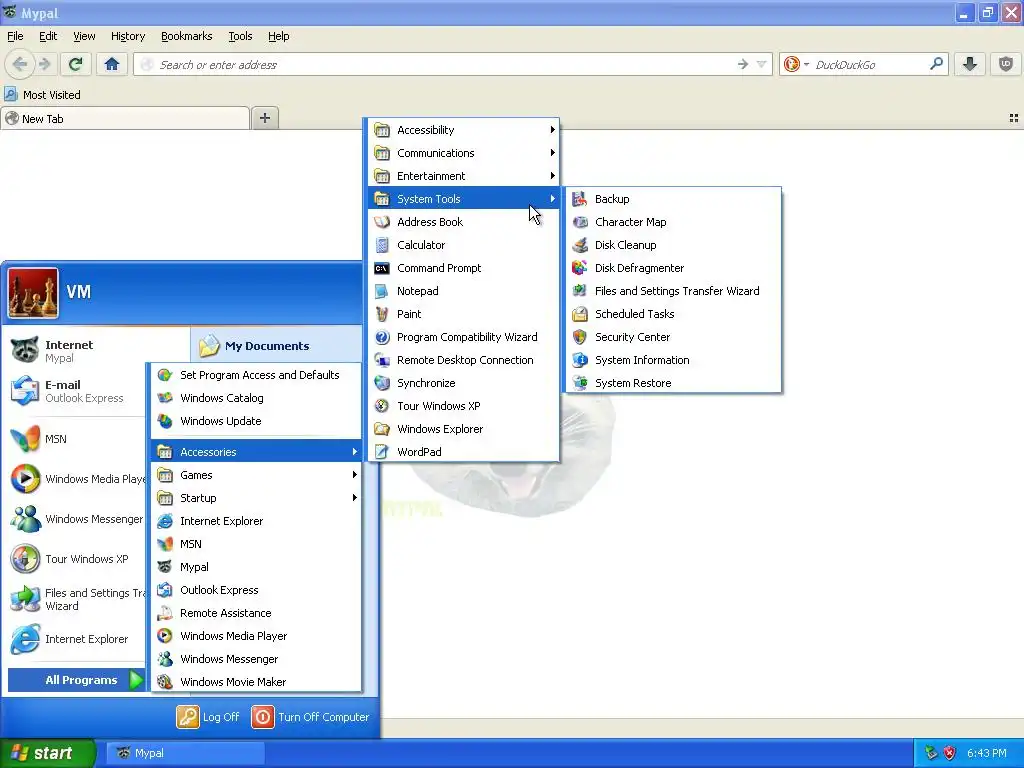Click Turn Off Computer button

[x=311, y=716]
